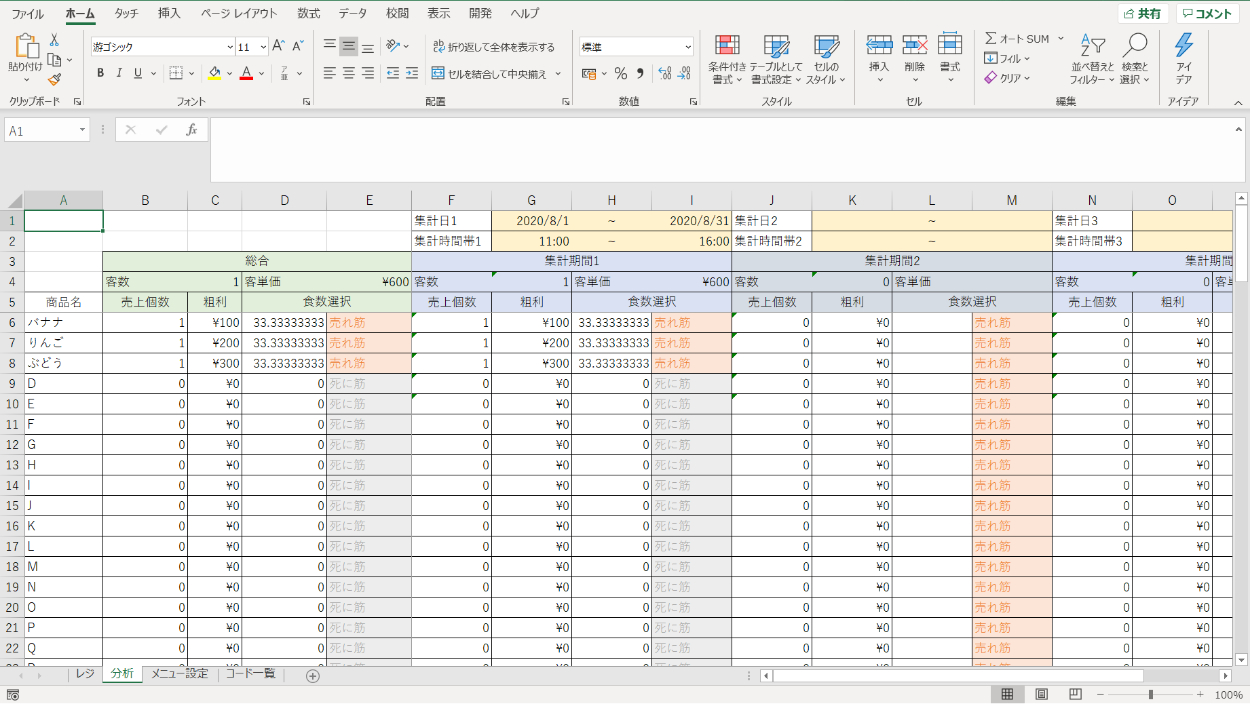Click the コメント comments button

(x=1206, y=14)
